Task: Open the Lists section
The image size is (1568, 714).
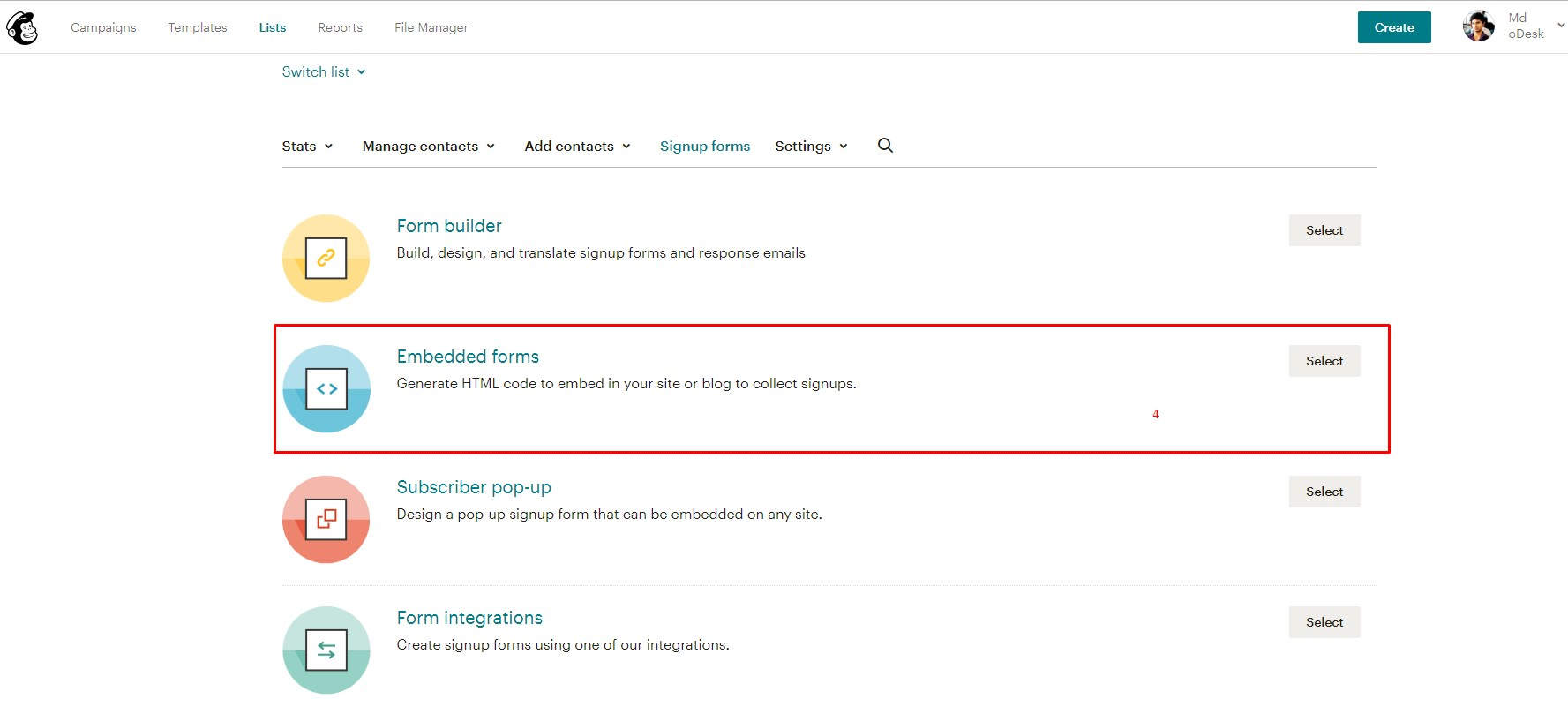Action: (273, 27)
